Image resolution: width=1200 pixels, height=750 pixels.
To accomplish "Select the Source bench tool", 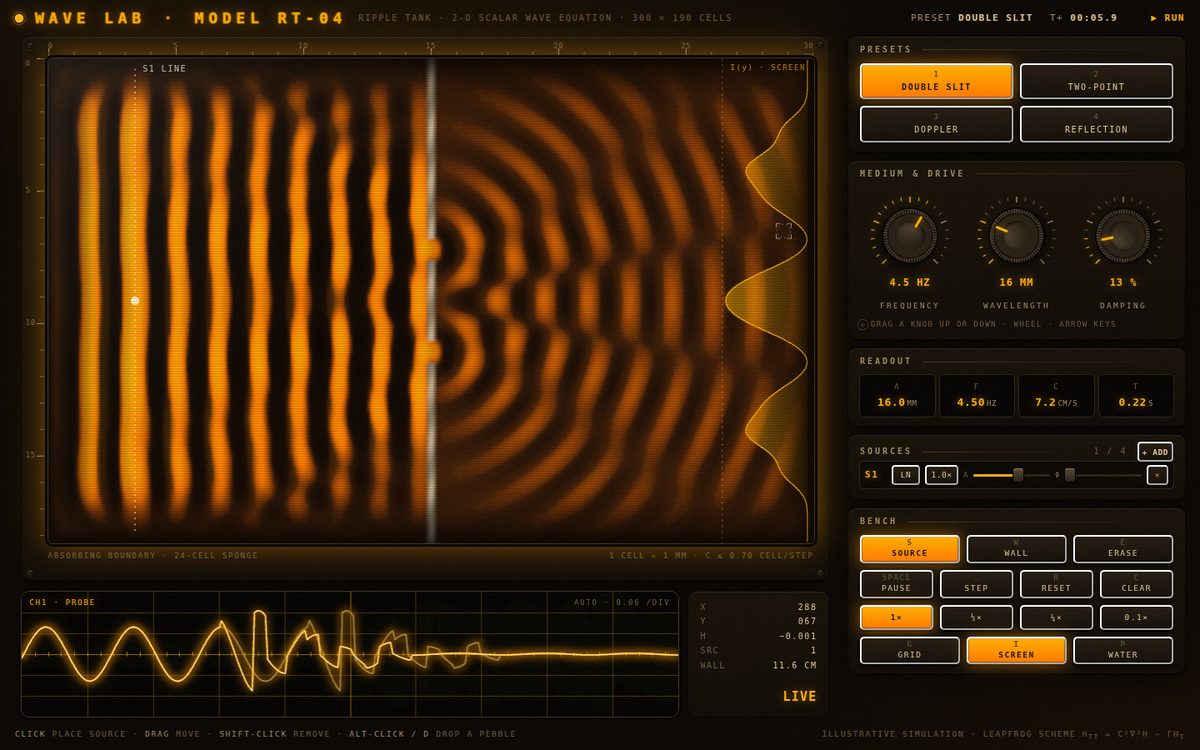I will point(909,549).
